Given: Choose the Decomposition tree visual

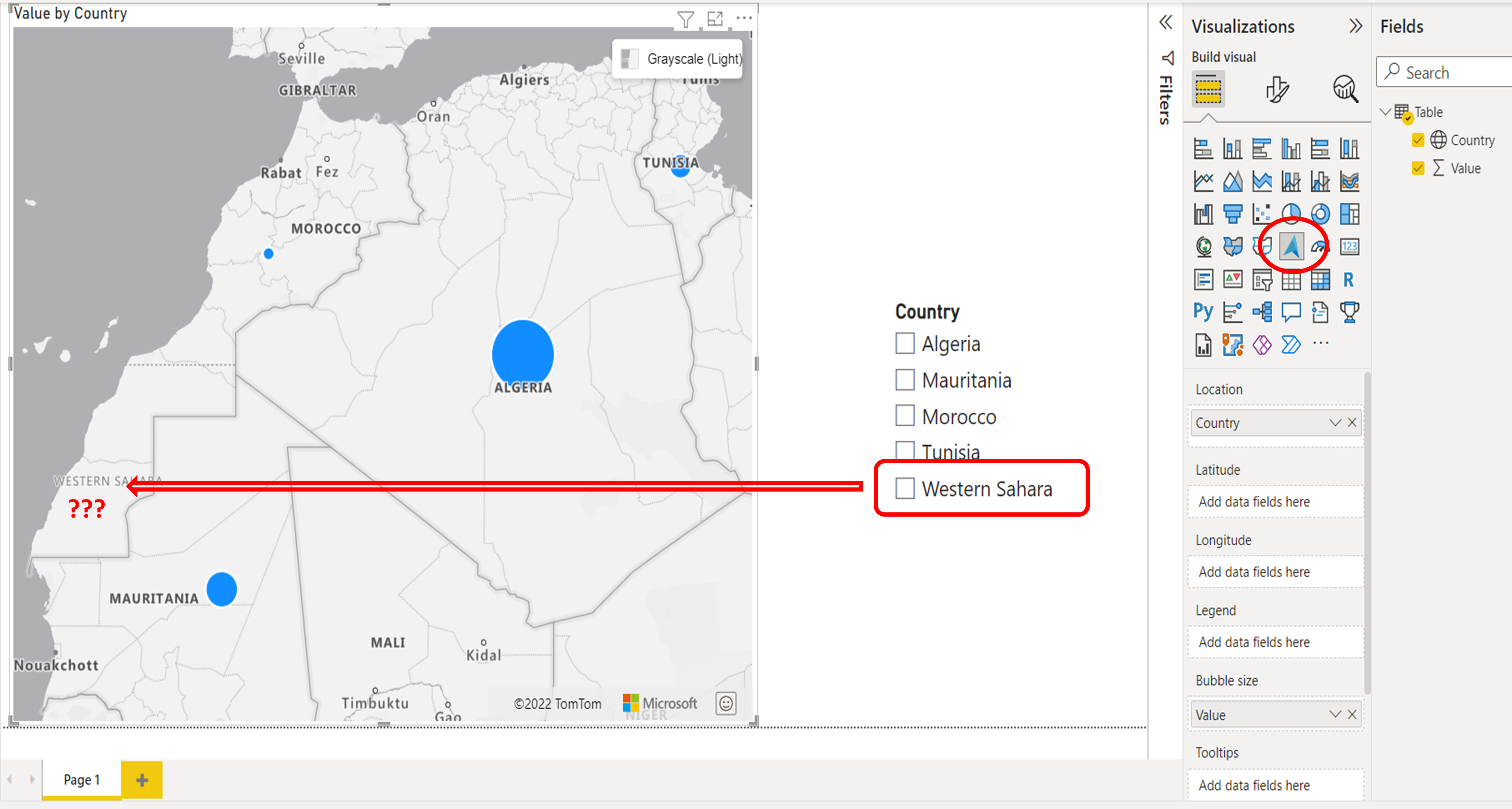Looking at the screenshot, I should (1262, 312).
